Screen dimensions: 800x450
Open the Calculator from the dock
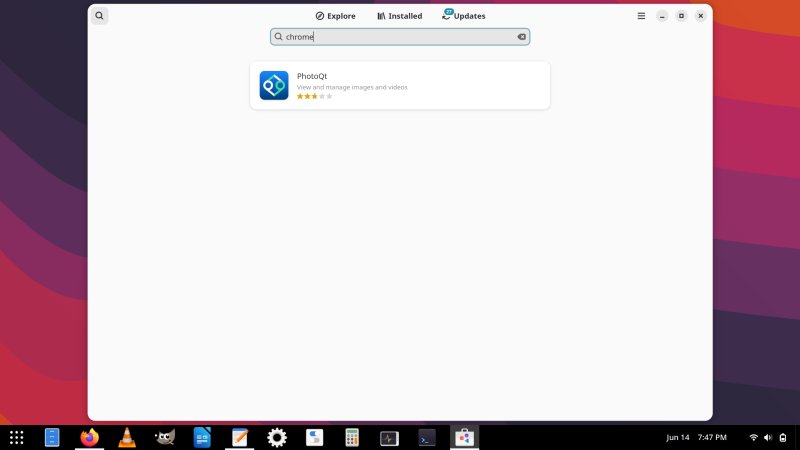pyautogui.click(x=352, y=437)
